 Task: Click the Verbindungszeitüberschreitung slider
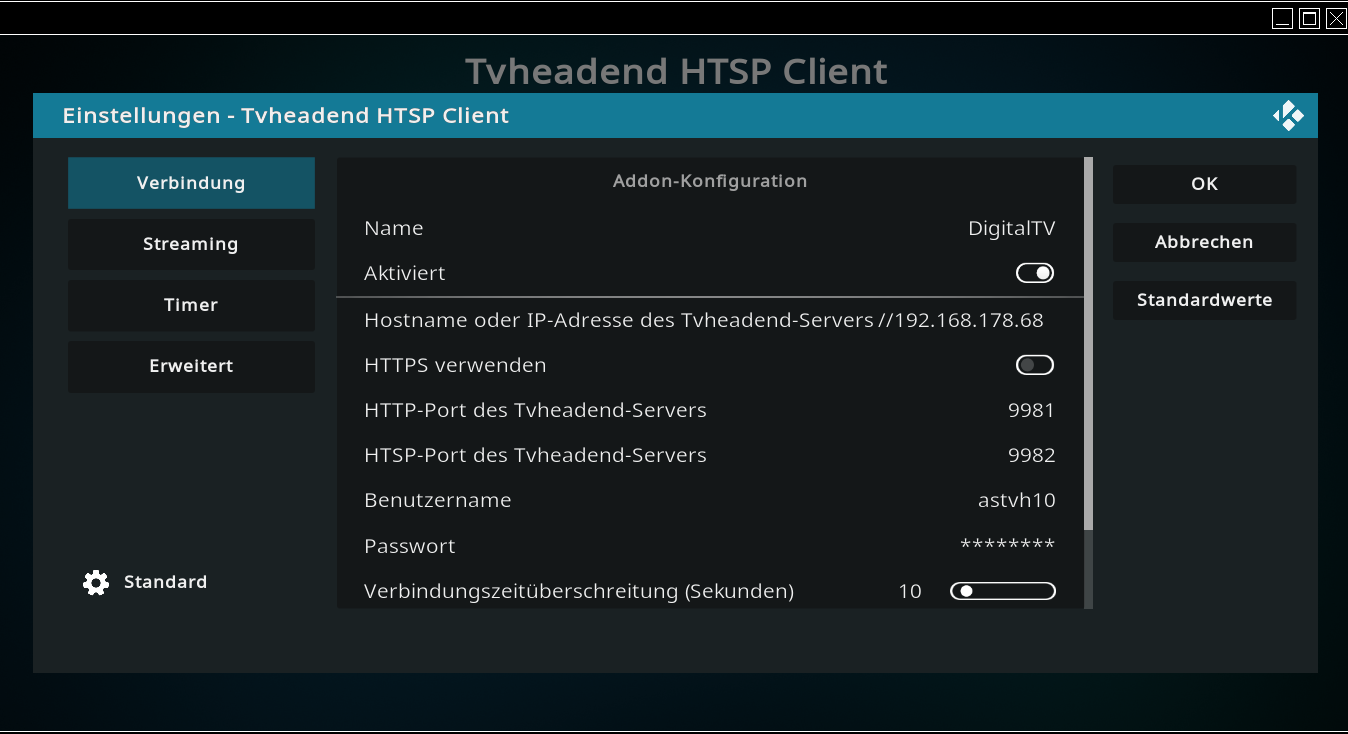pyautogui.click(x=1003, y=591)
